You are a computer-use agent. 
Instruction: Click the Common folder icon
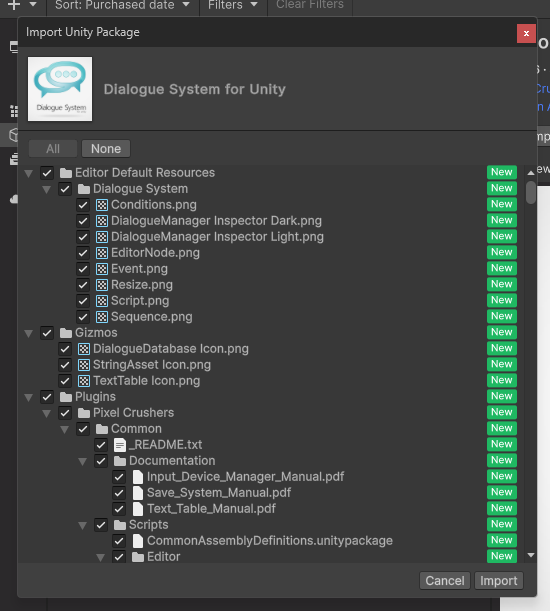(x=102, y=429)
